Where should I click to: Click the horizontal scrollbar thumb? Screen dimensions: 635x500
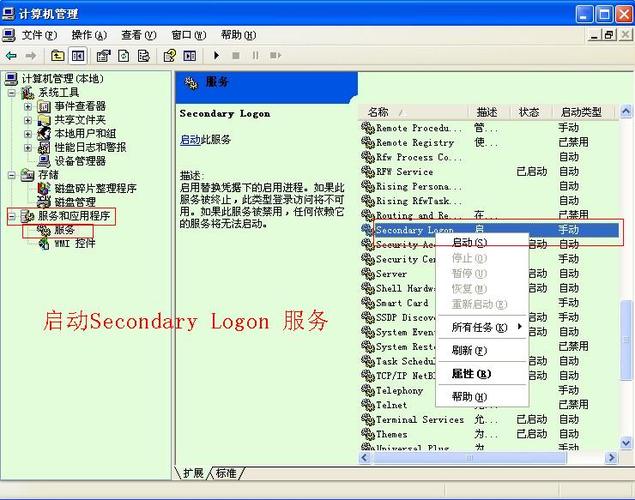(x=469, y=458)
